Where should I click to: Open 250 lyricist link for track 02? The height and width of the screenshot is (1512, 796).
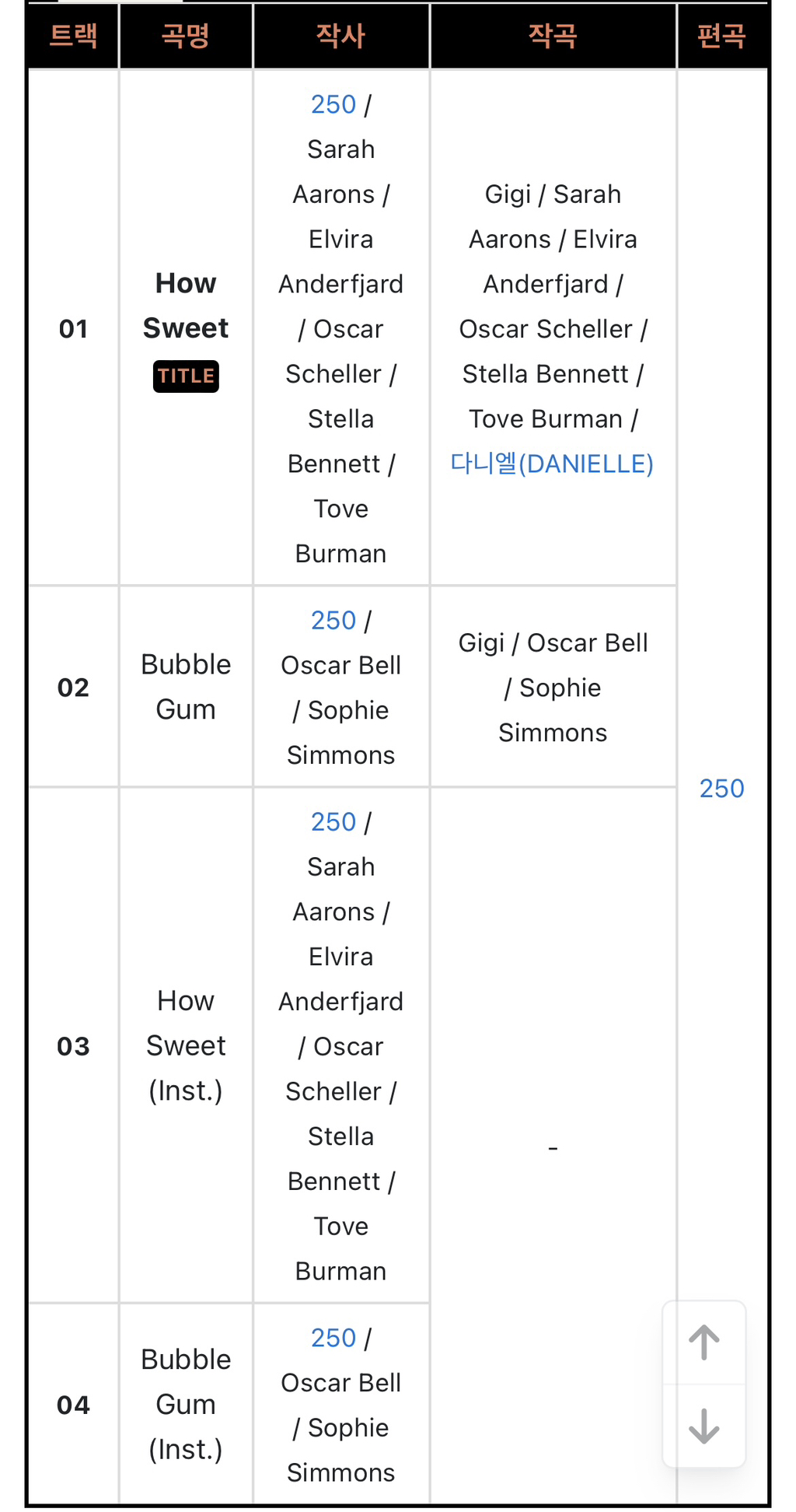click(333, 621)
